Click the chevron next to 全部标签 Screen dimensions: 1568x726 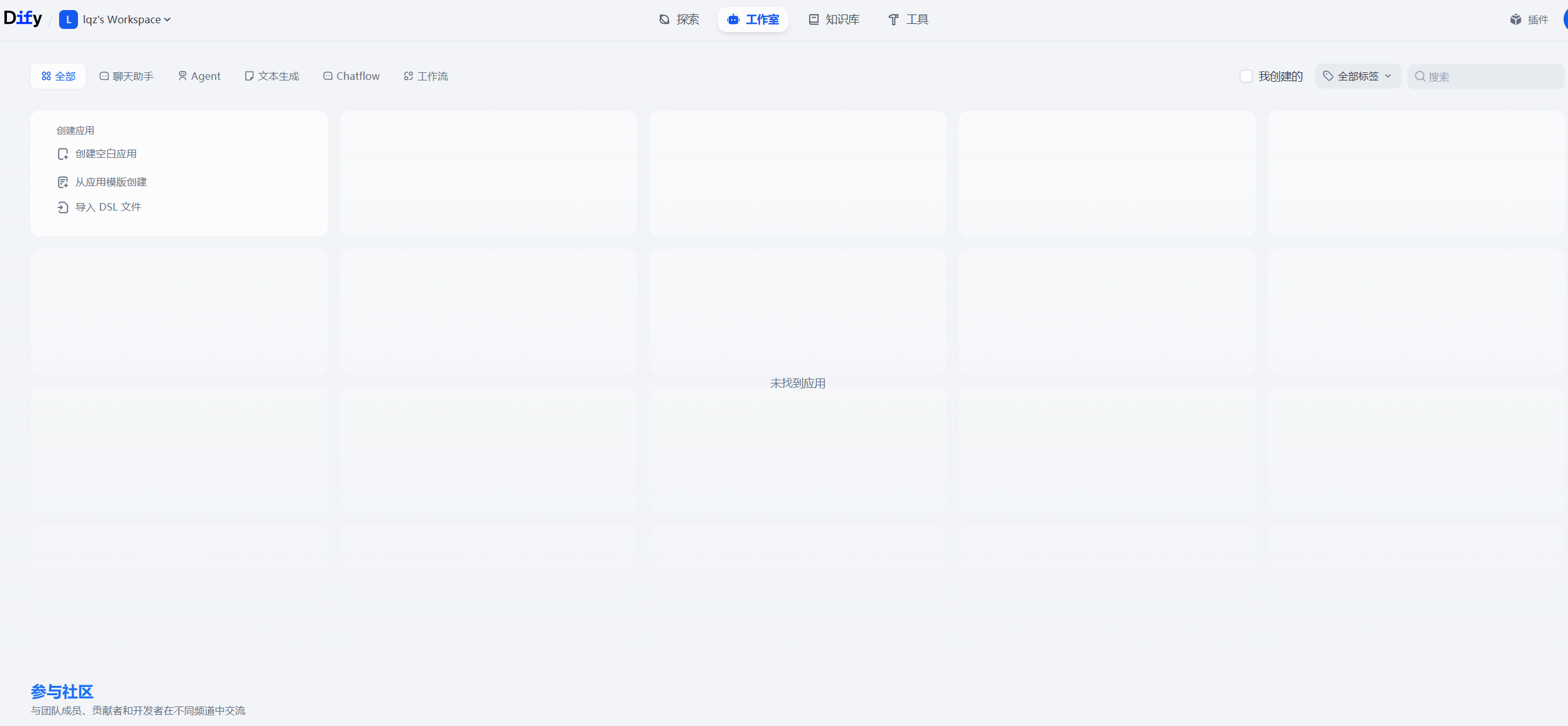point(1388,76)
